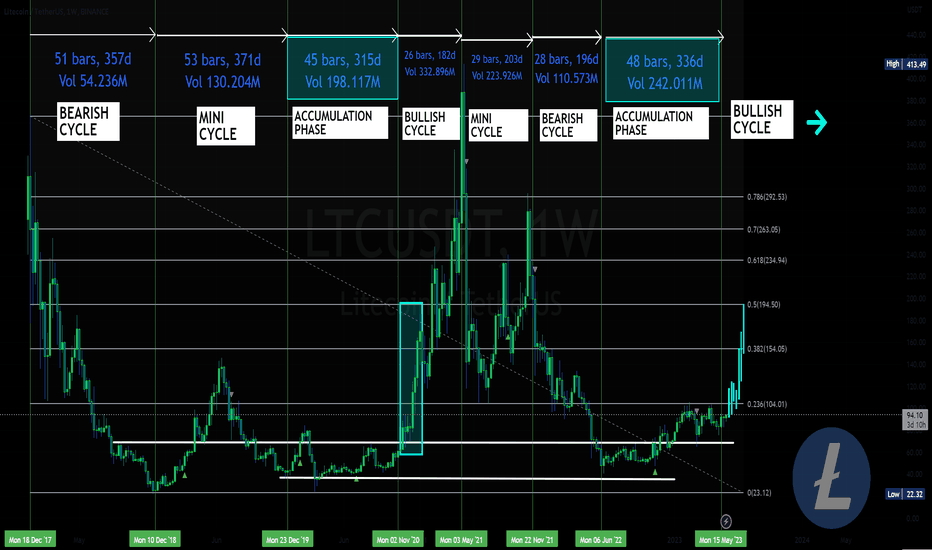Click the 'Vol 223.926M' volume text
932x550 pixels.
tap(497, 76)
